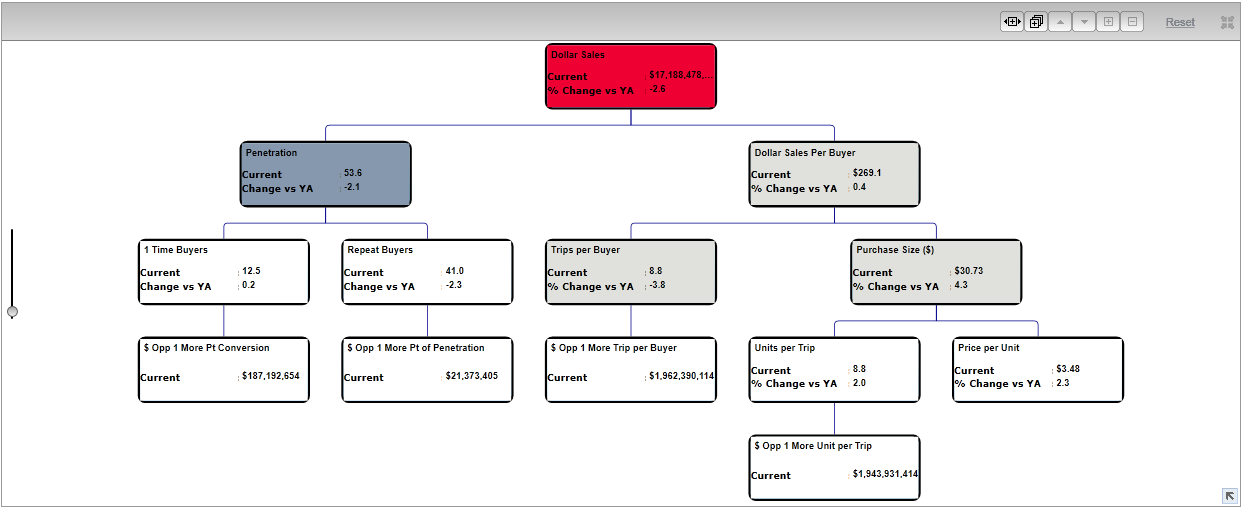Click the expand-horizontally toolbar icon
Image resolution: width=1243 pixels, height=510 pixels.
tap(1012, 22)
